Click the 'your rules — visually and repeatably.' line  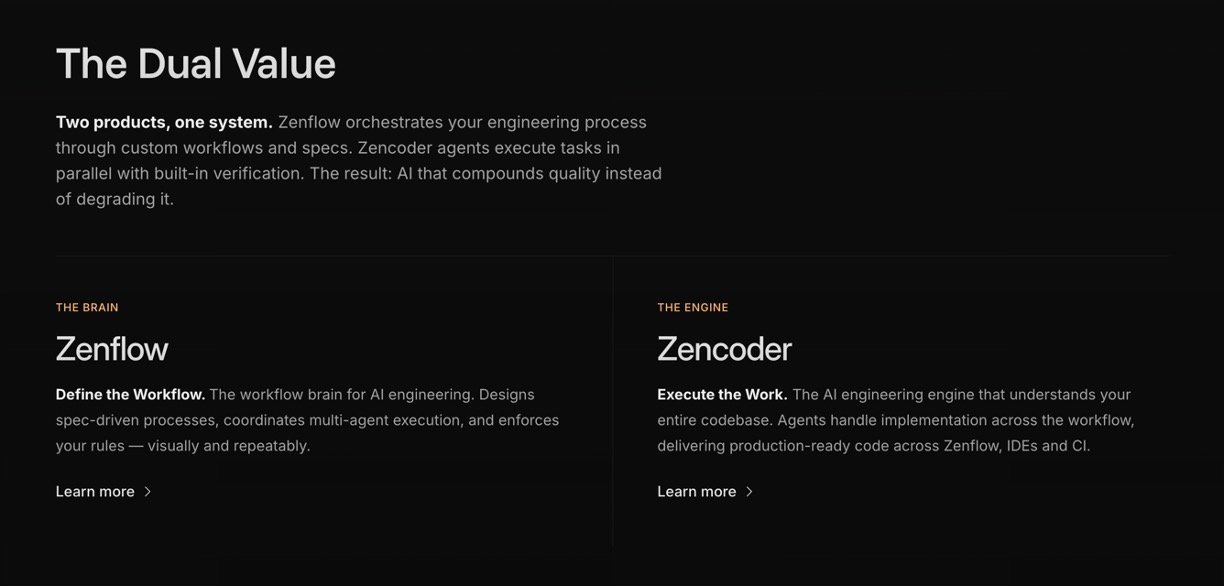[183, 446]
